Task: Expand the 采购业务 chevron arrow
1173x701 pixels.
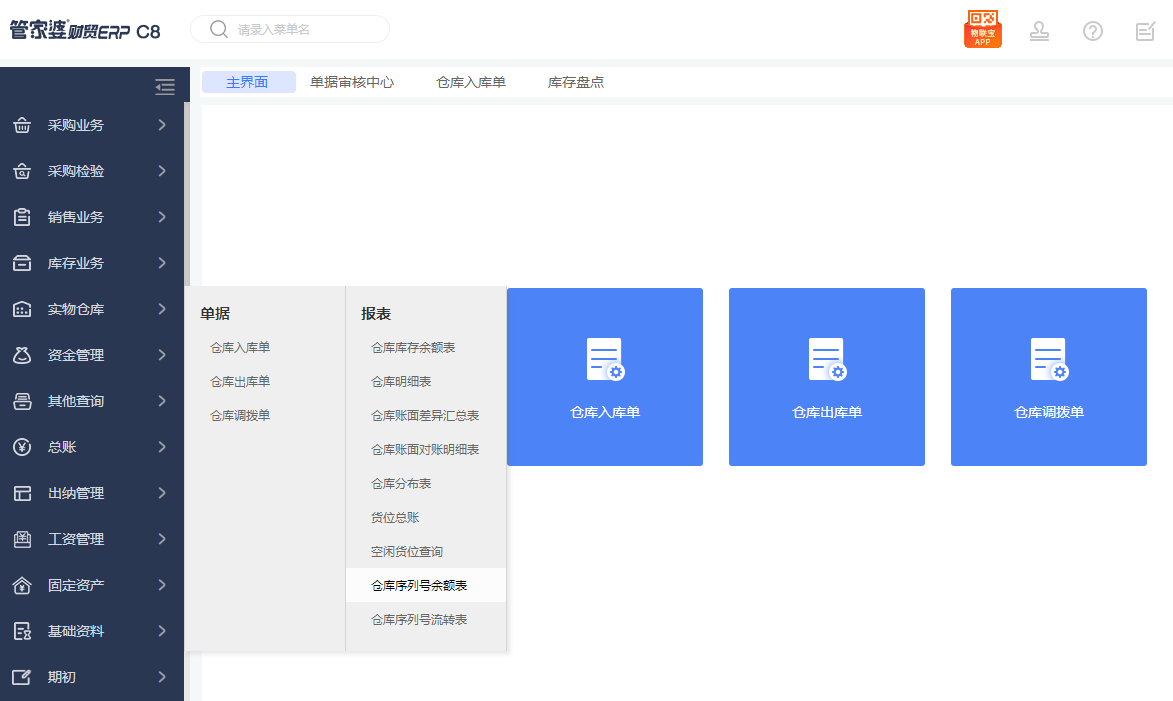Action: pos(162,125)
